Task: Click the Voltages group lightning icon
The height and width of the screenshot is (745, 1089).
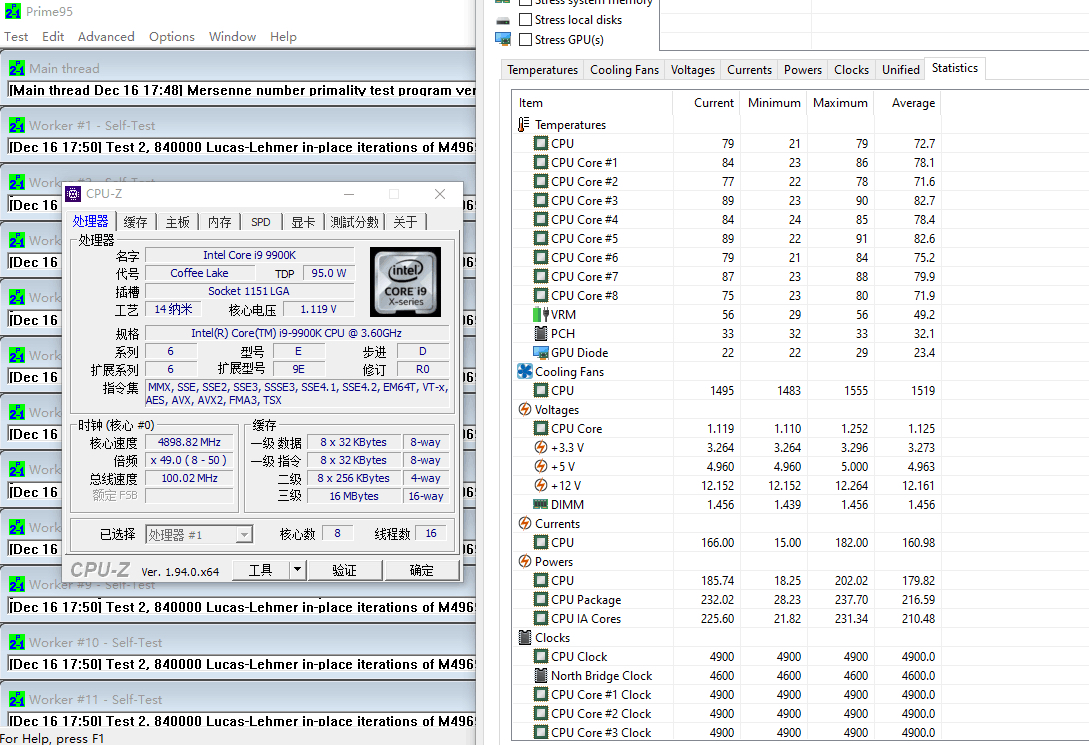Action: [525, 410]
